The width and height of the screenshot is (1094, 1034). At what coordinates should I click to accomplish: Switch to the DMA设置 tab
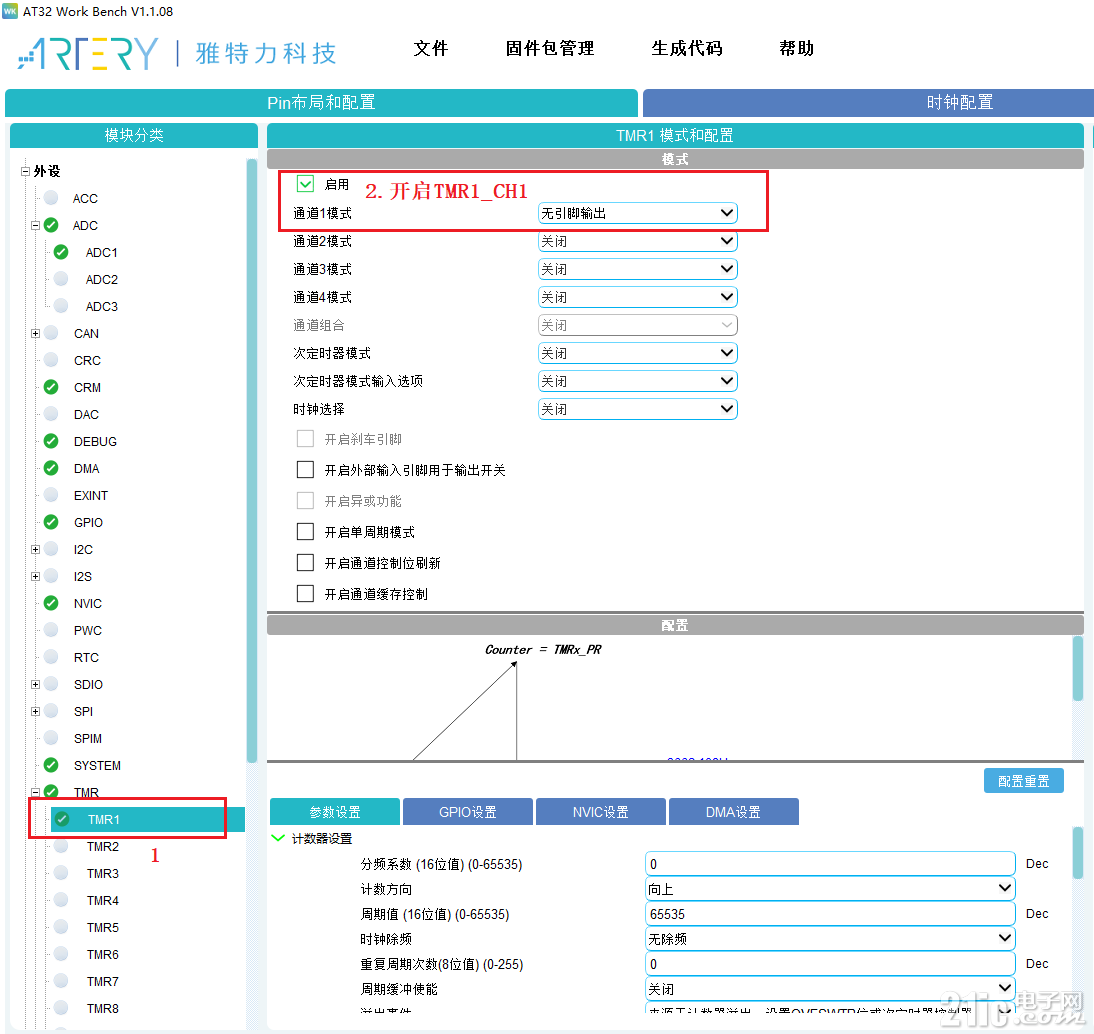733,811
